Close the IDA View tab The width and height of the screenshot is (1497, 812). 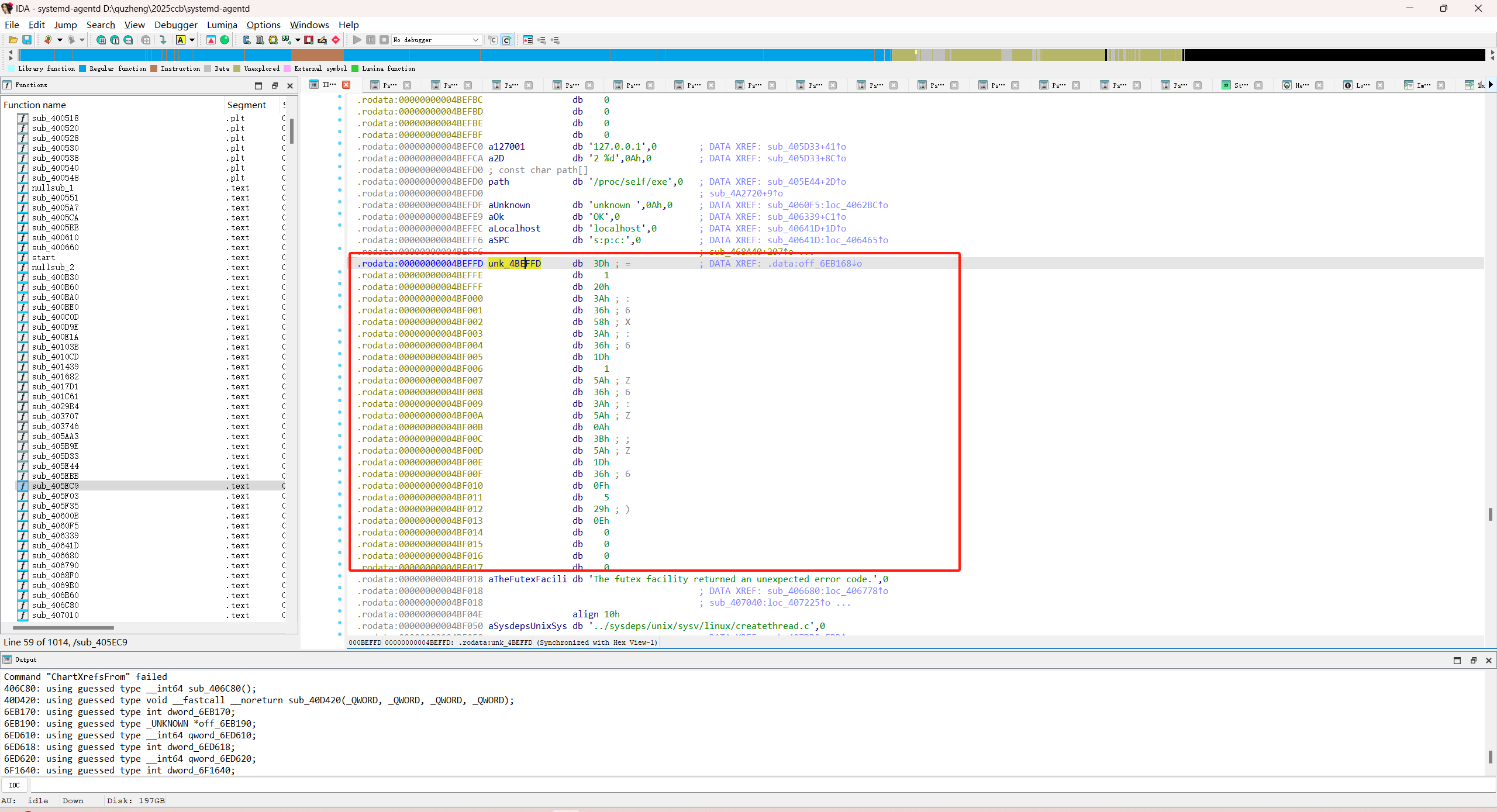[x=346, y=85]
